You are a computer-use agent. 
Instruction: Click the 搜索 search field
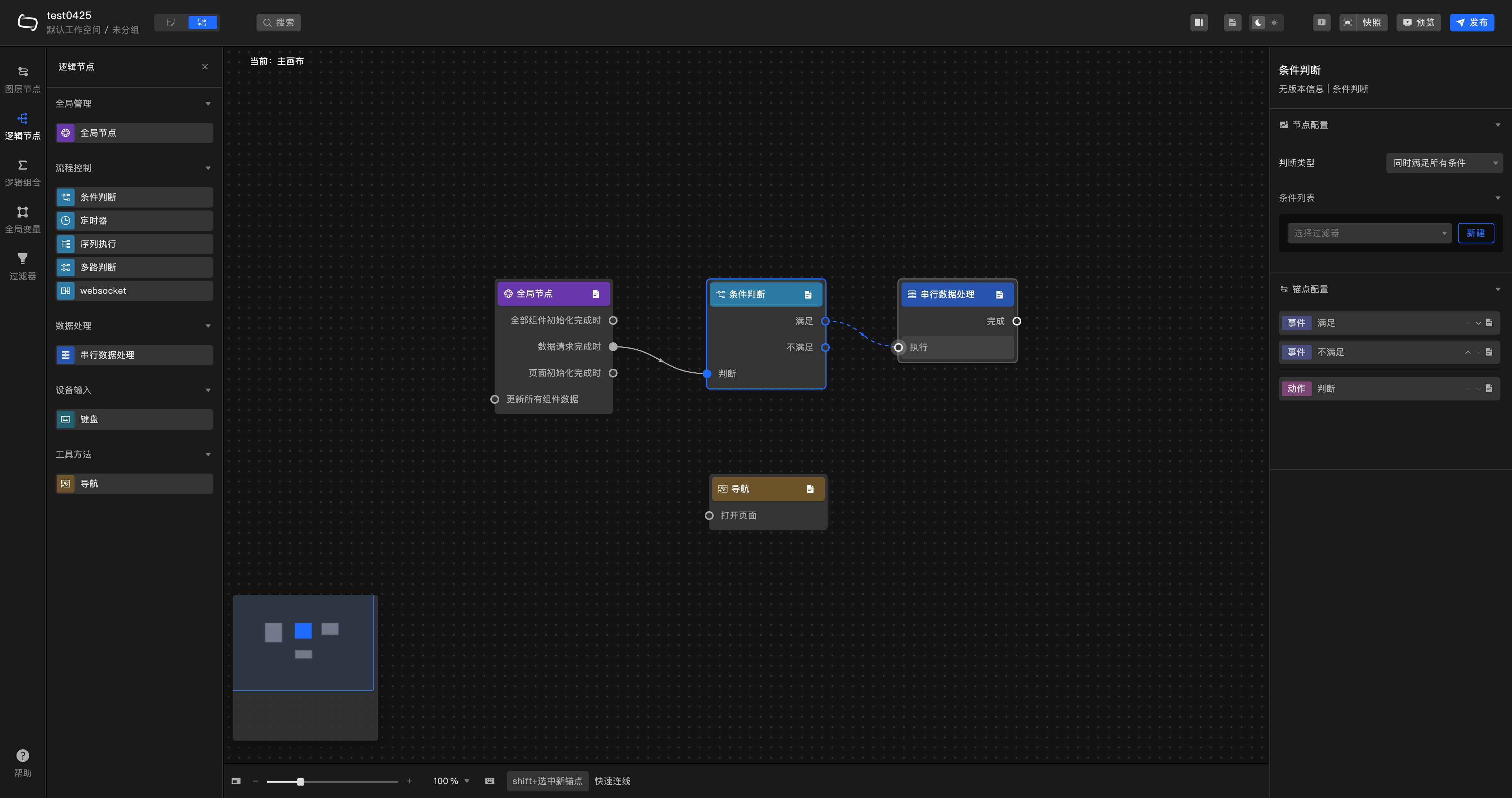pyautogui.click(x=279, y=22)
